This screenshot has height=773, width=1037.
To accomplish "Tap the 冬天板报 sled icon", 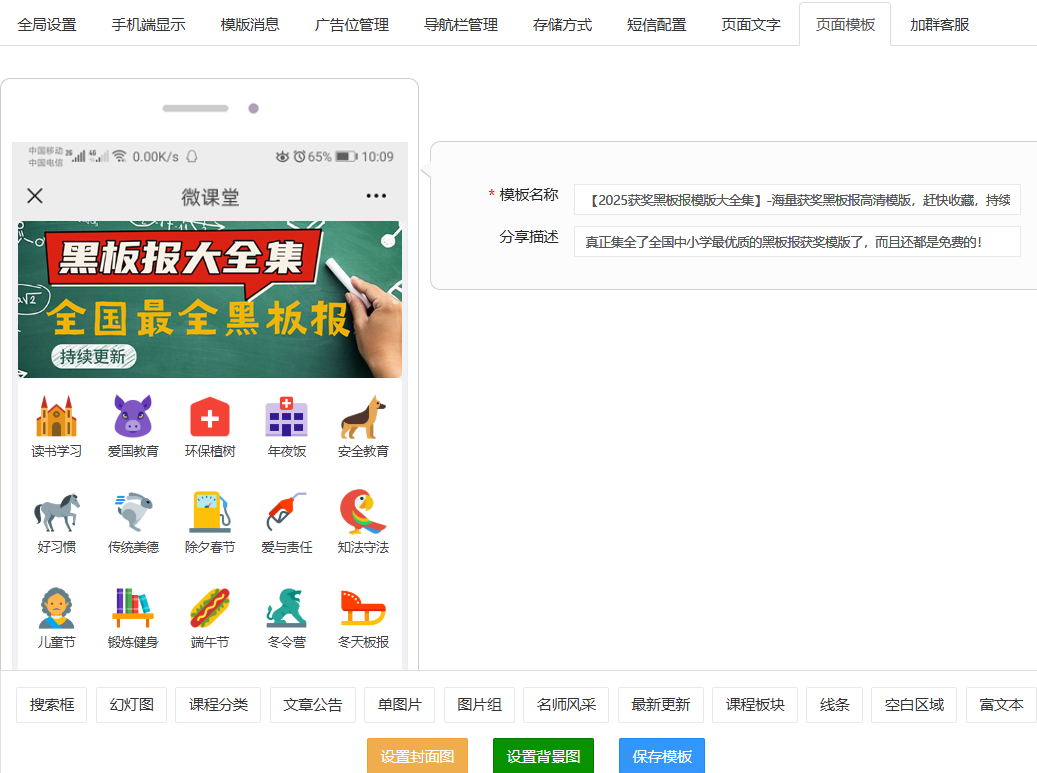I will (x=363, y=607).
